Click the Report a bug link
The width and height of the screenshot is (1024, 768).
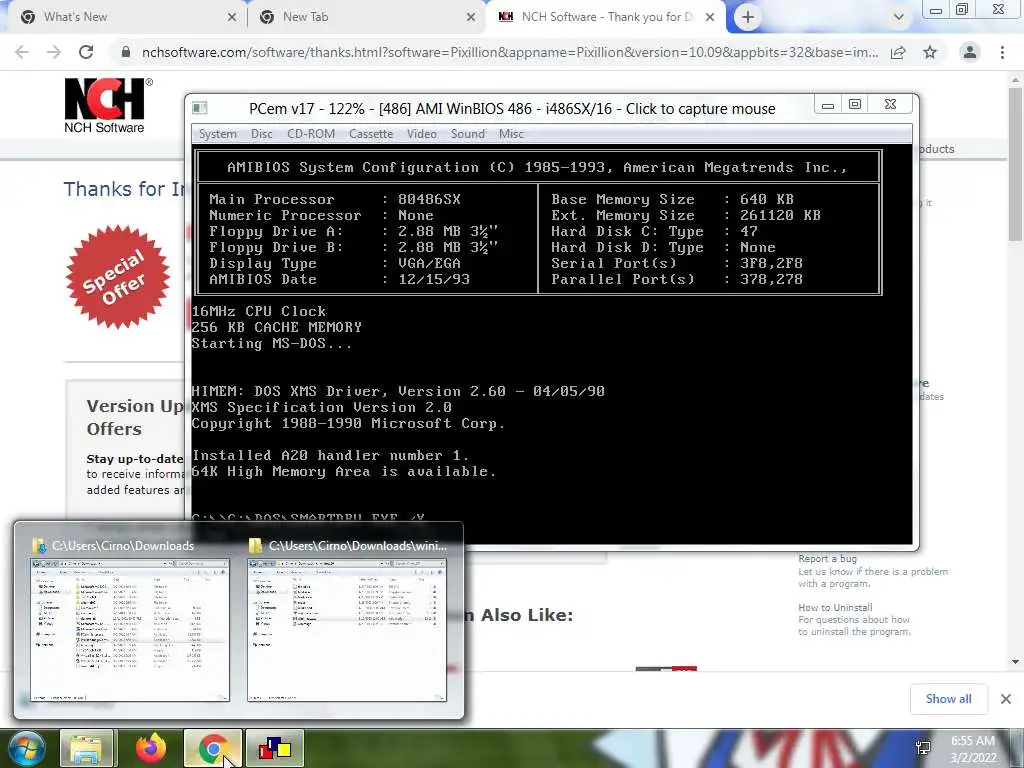(827, 558)
